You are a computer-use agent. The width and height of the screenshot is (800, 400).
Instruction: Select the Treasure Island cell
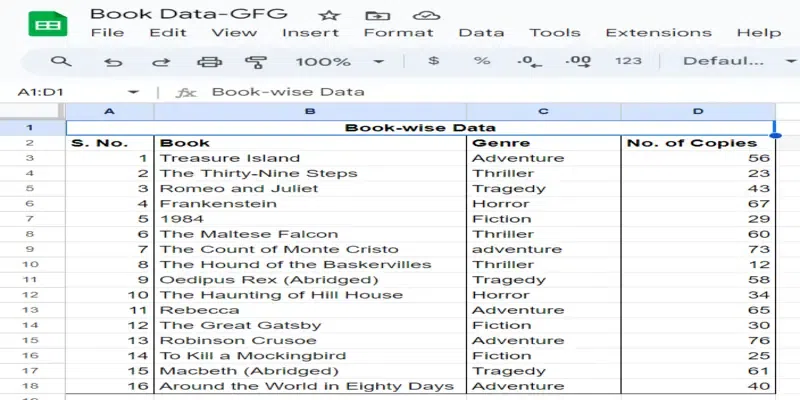tap(310, 158)
